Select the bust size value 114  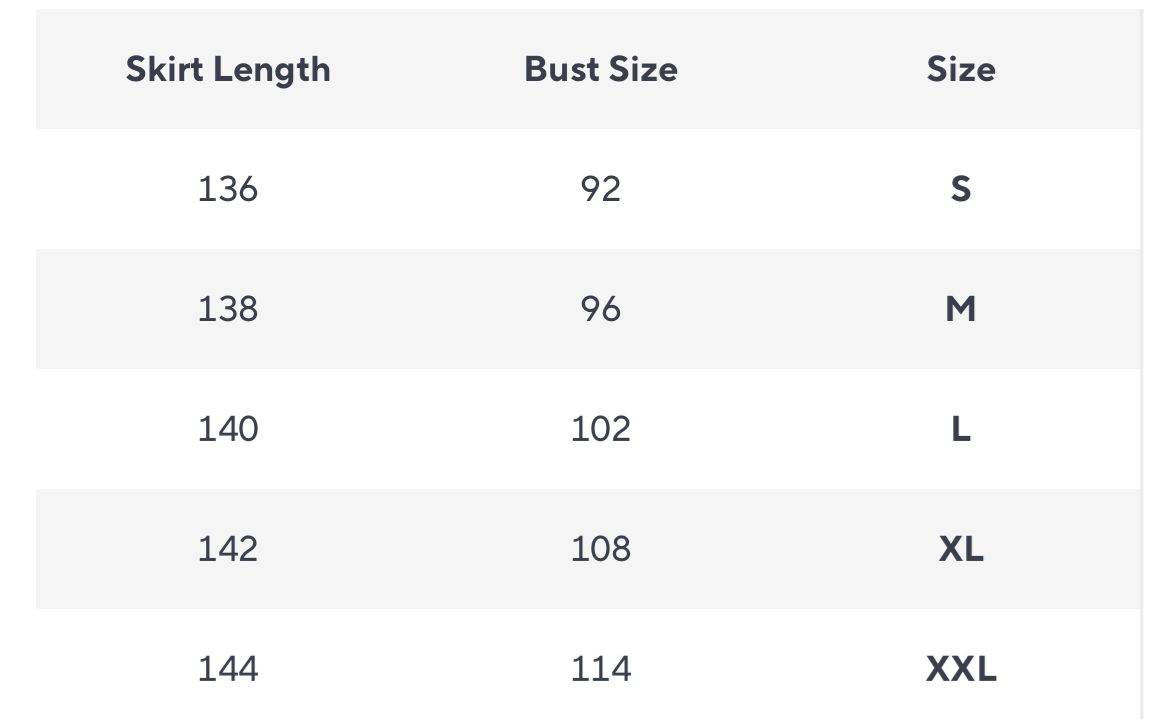point(601,669)
